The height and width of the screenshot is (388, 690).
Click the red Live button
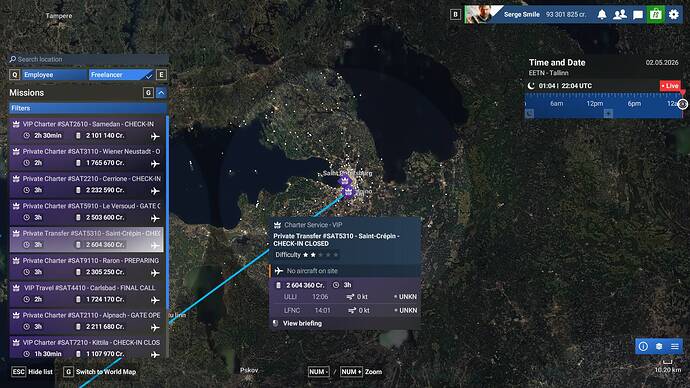click(x=670, y=86)
